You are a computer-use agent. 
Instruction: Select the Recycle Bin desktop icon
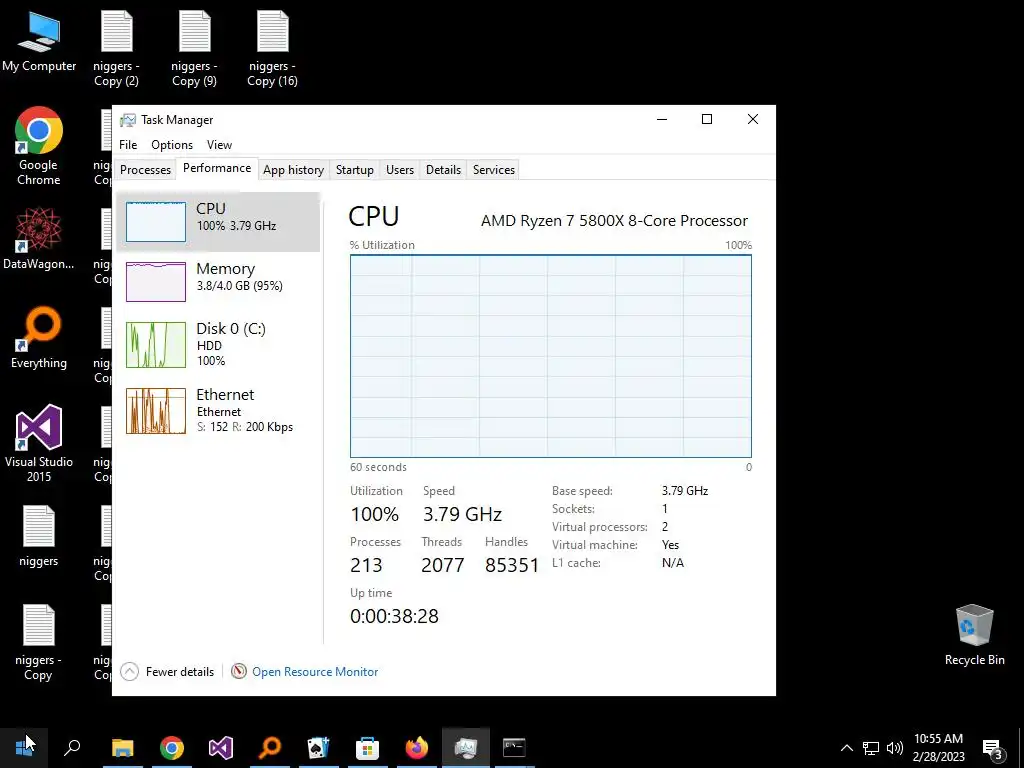pyautogui.click(x=974, y=635)
